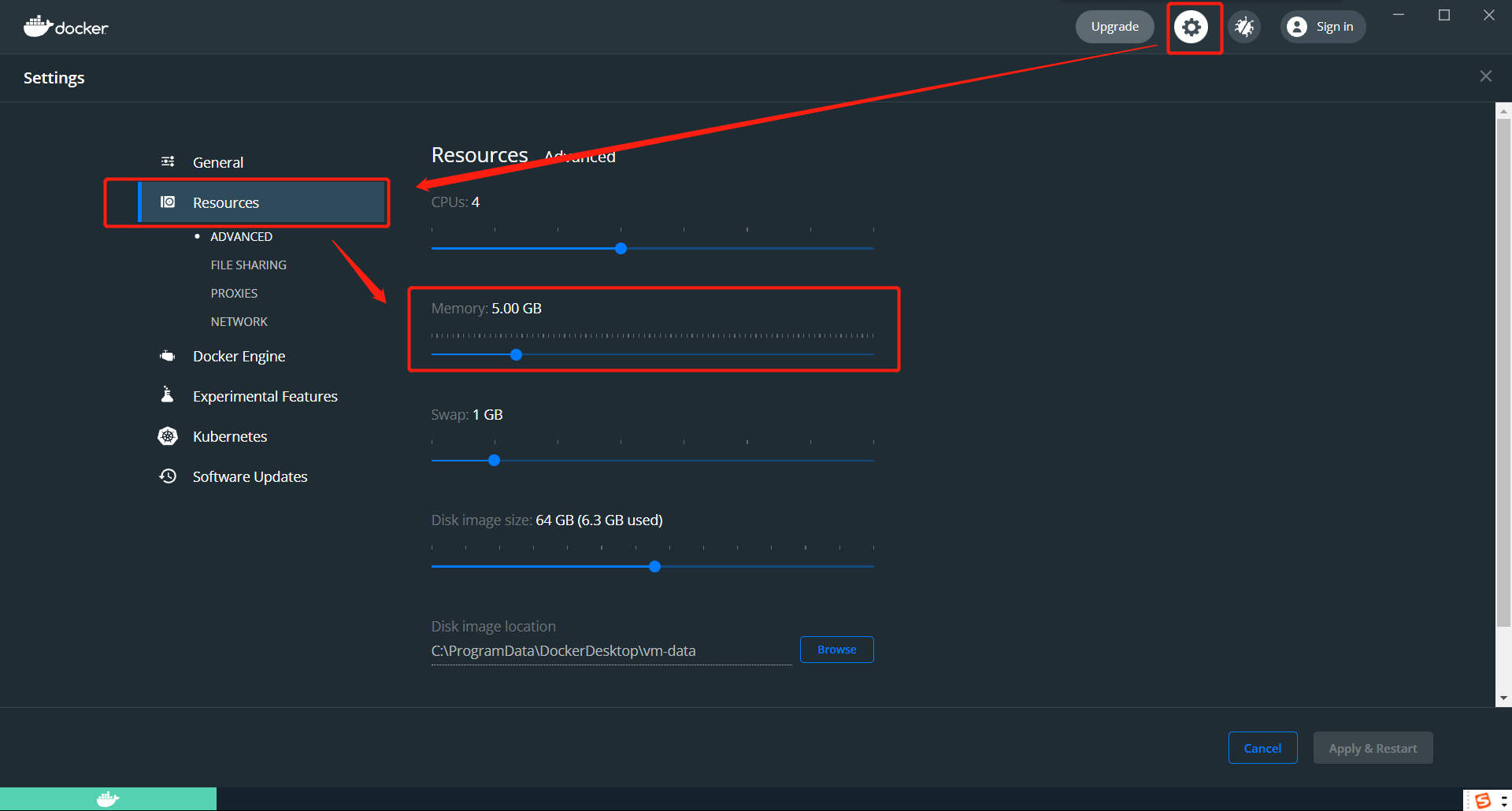
Task: Cancel the settings changes
Action: 1262,748
